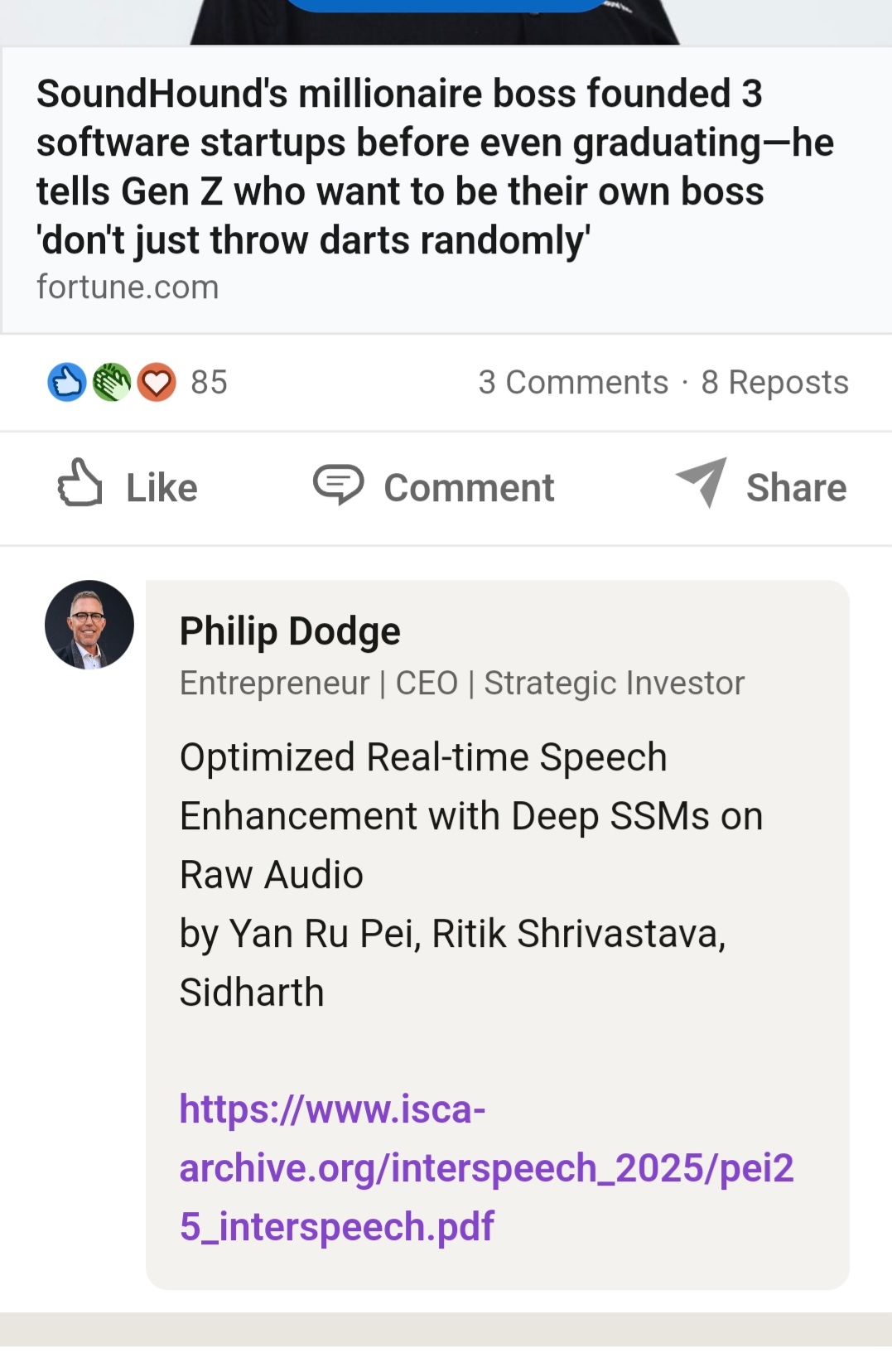This screenshot has width=892, height=1372.
Task: View the 8 Reposts
Action: (x=774, y=383)
